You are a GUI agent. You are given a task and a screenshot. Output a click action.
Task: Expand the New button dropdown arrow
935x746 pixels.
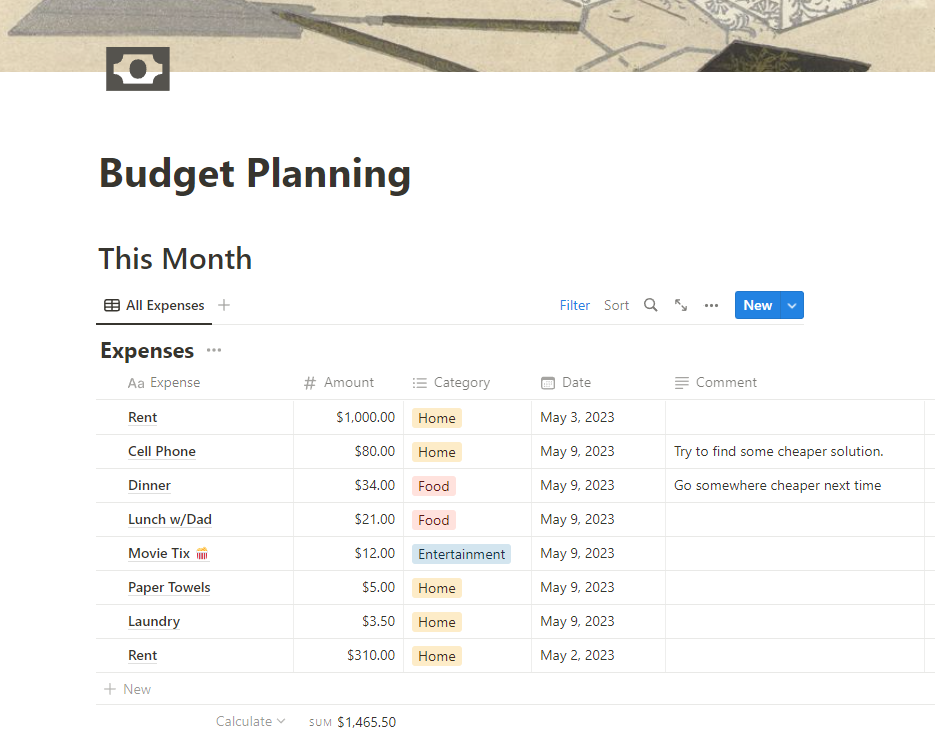[x=792, y=305]
